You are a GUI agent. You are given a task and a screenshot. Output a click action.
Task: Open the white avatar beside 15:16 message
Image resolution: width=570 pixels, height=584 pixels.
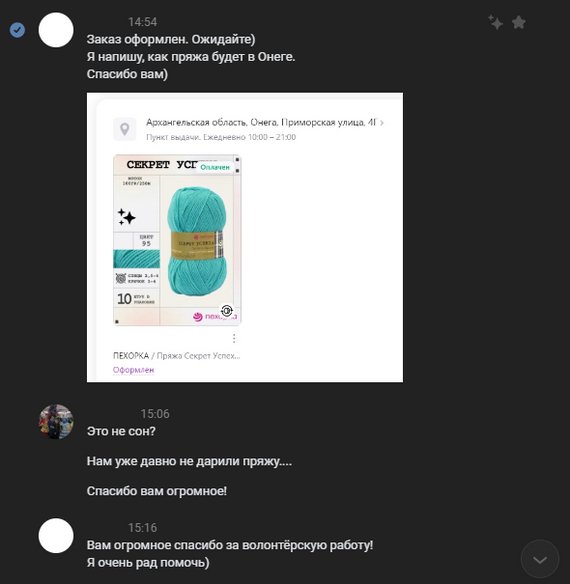point(56,535)
